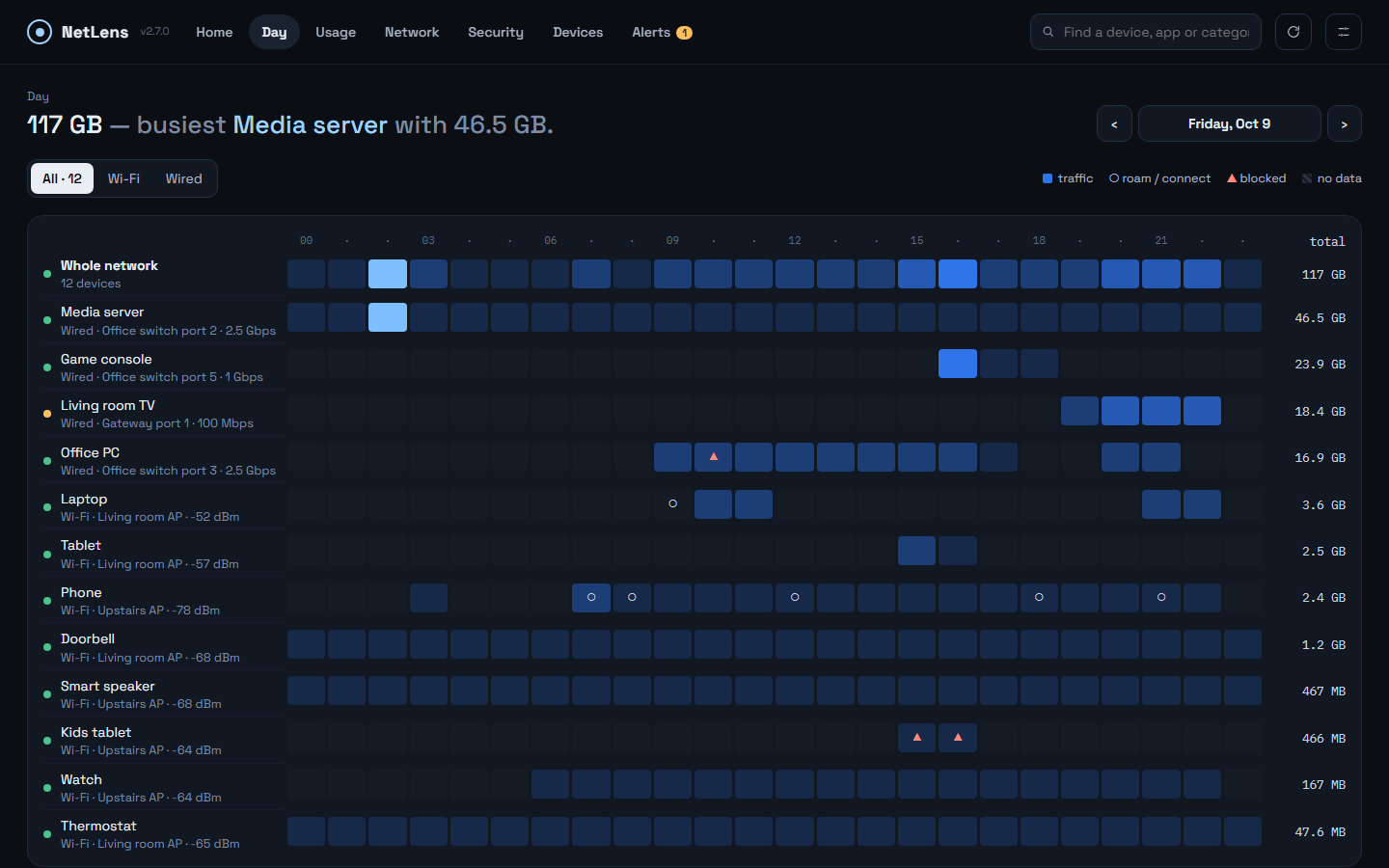Image resolution: width=1389 pixels, height=868 pixels.
Task: Click Phone roam marker at hour 21
Action: click(1161, 597)
